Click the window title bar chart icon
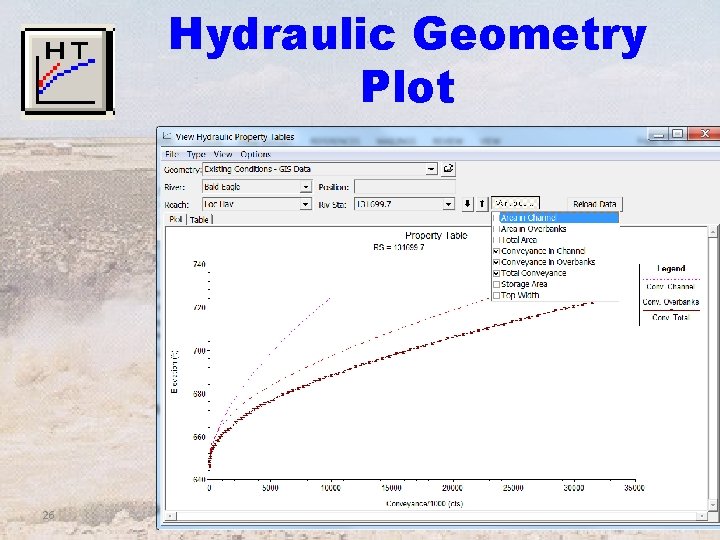Viewport: 720px width, 540px height. (x=167, y=136)
